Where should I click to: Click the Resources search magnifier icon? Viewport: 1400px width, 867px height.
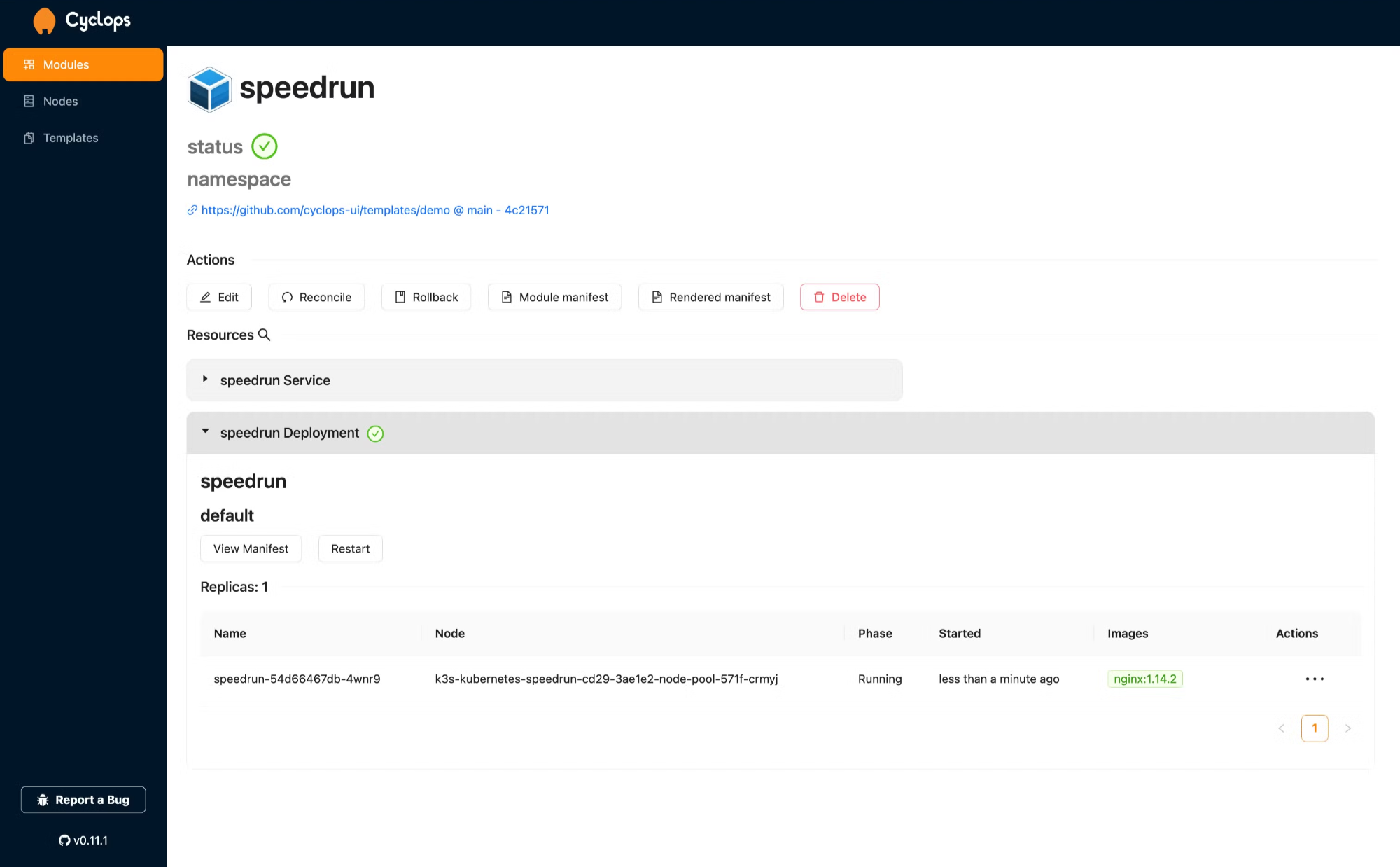tap(264, 334)
